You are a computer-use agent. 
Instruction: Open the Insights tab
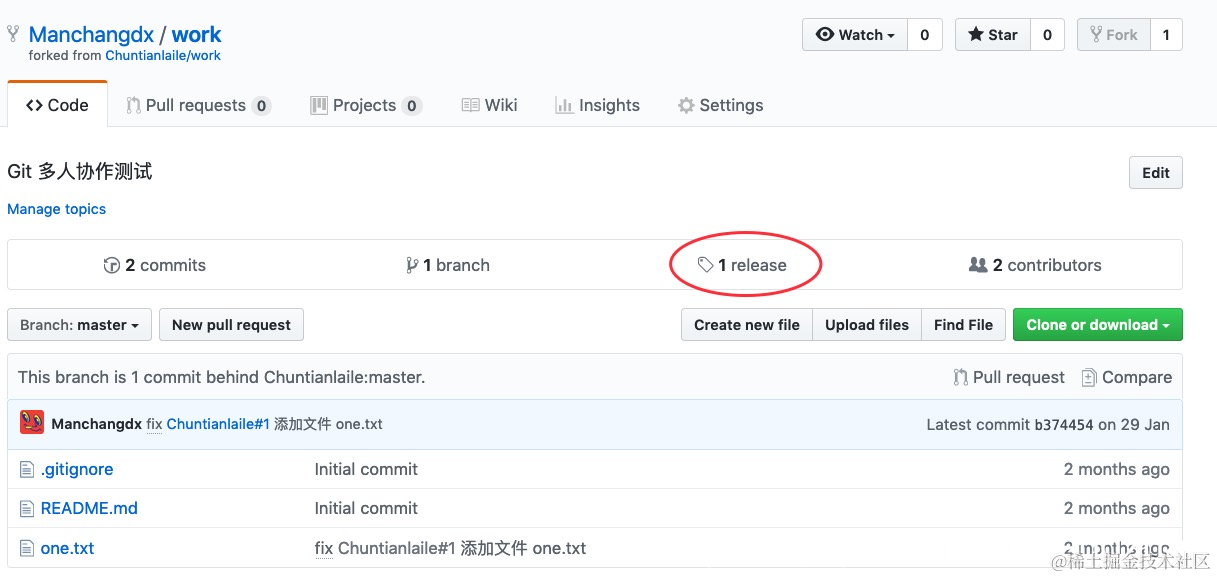point(597,105)
